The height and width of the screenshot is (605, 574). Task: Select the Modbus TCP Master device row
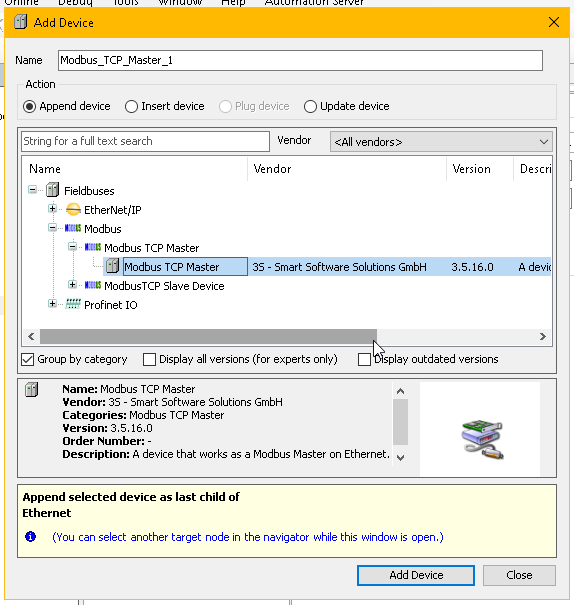(327, 267)
